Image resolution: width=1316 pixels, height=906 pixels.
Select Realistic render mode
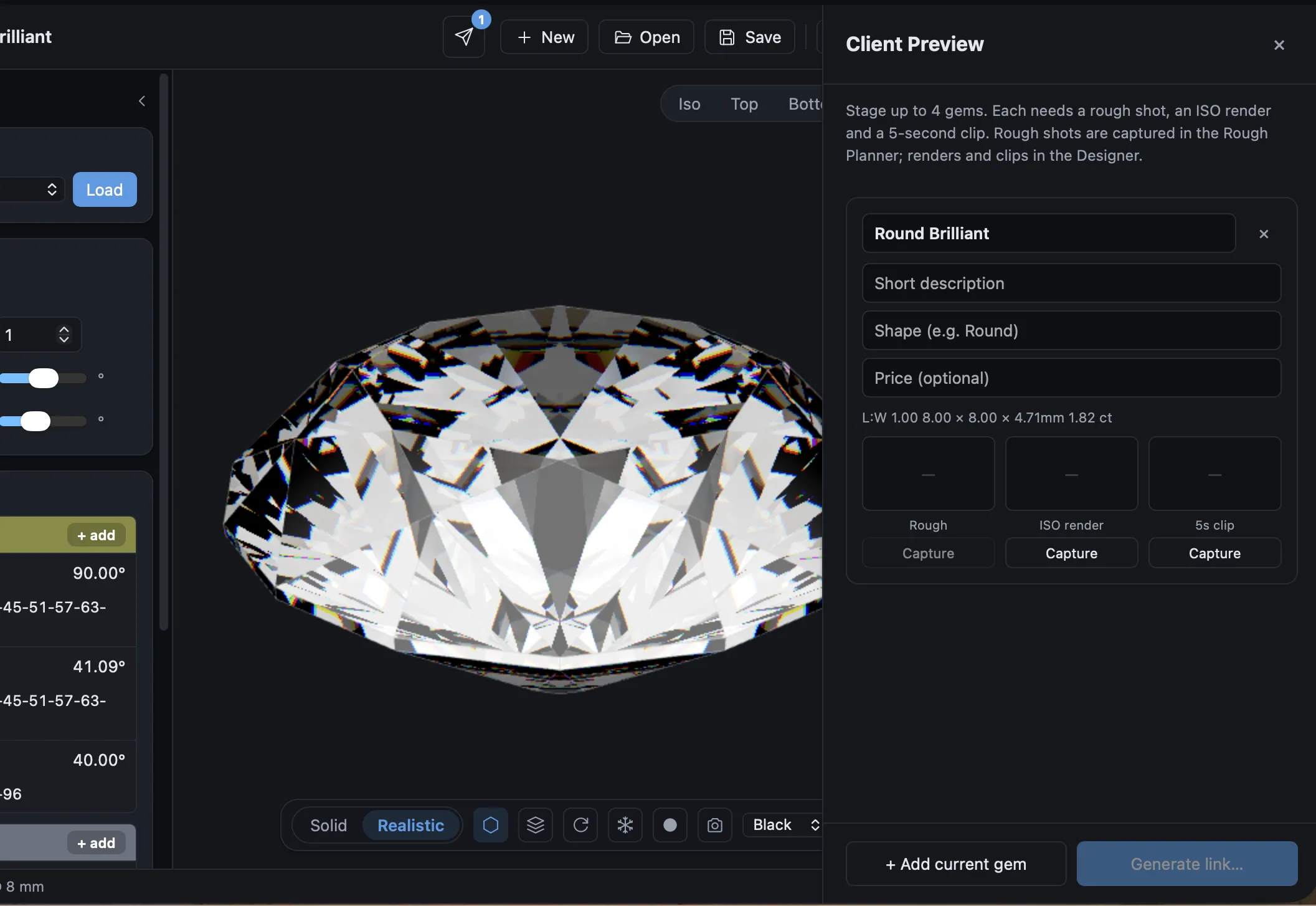pyautogui.click(x=411, y=825)
